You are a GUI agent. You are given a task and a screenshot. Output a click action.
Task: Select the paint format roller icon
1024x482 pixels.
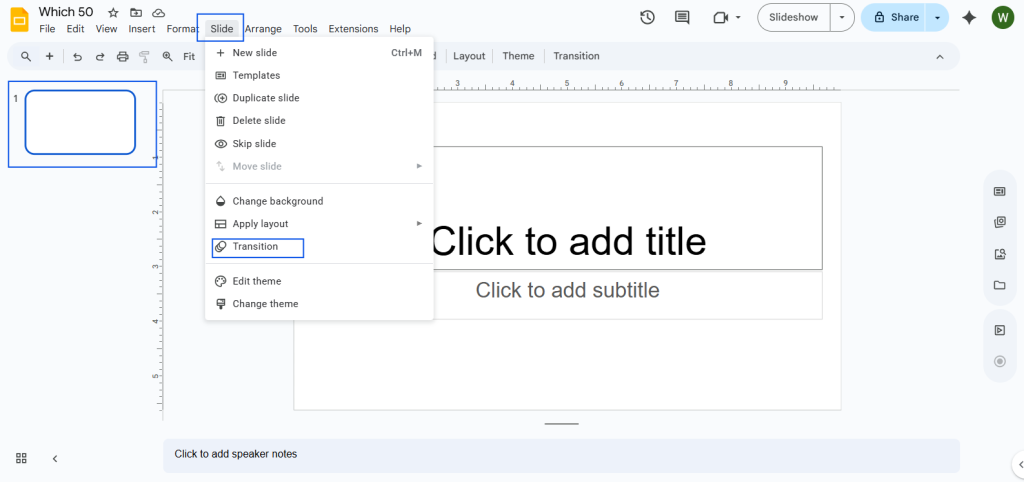pos(145,57)
